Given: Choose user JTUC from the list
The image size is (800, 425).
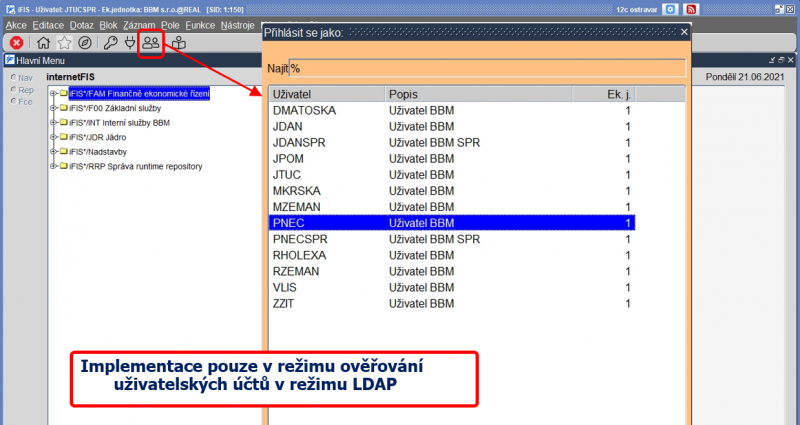Looking at the screenshot, I should (452, 175).
